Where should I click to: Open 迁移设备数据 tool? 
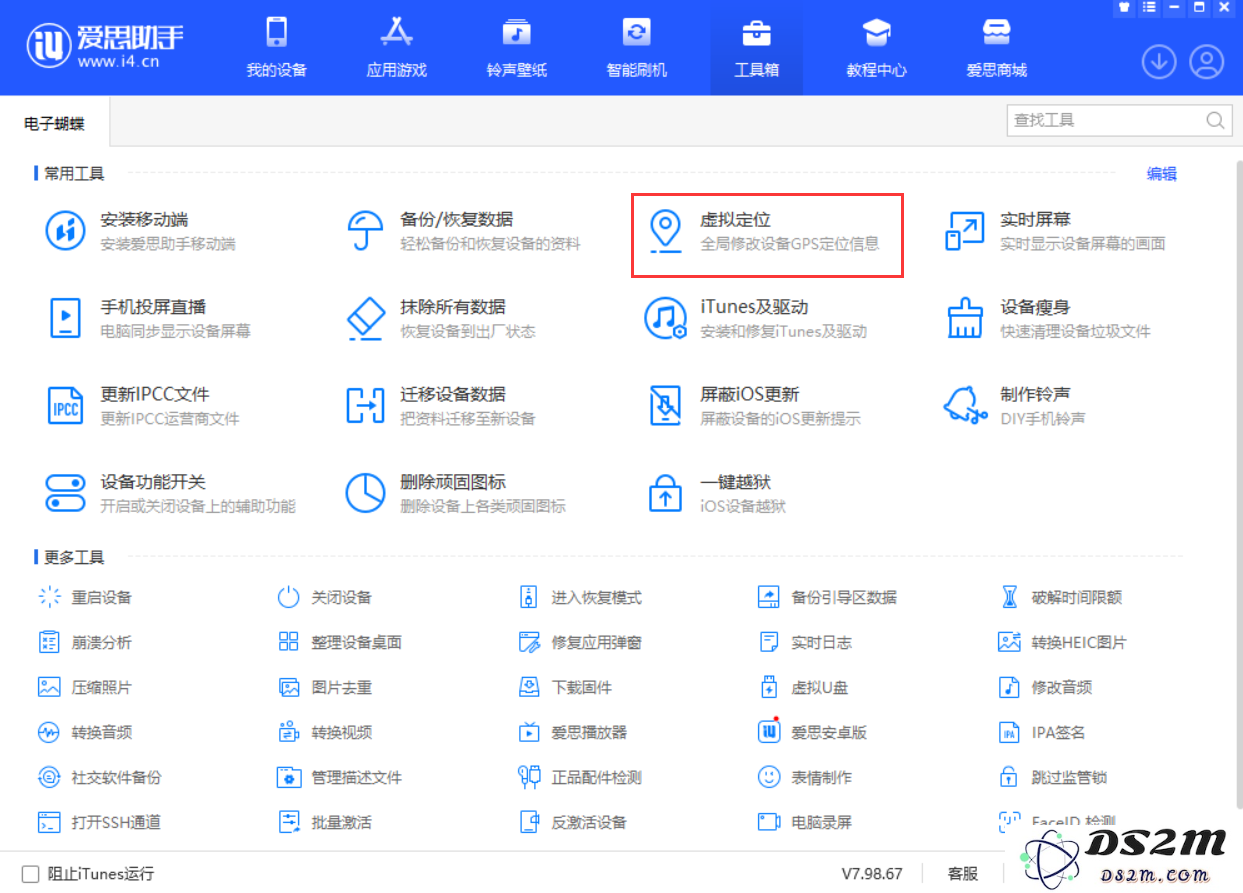click(440, 405)
